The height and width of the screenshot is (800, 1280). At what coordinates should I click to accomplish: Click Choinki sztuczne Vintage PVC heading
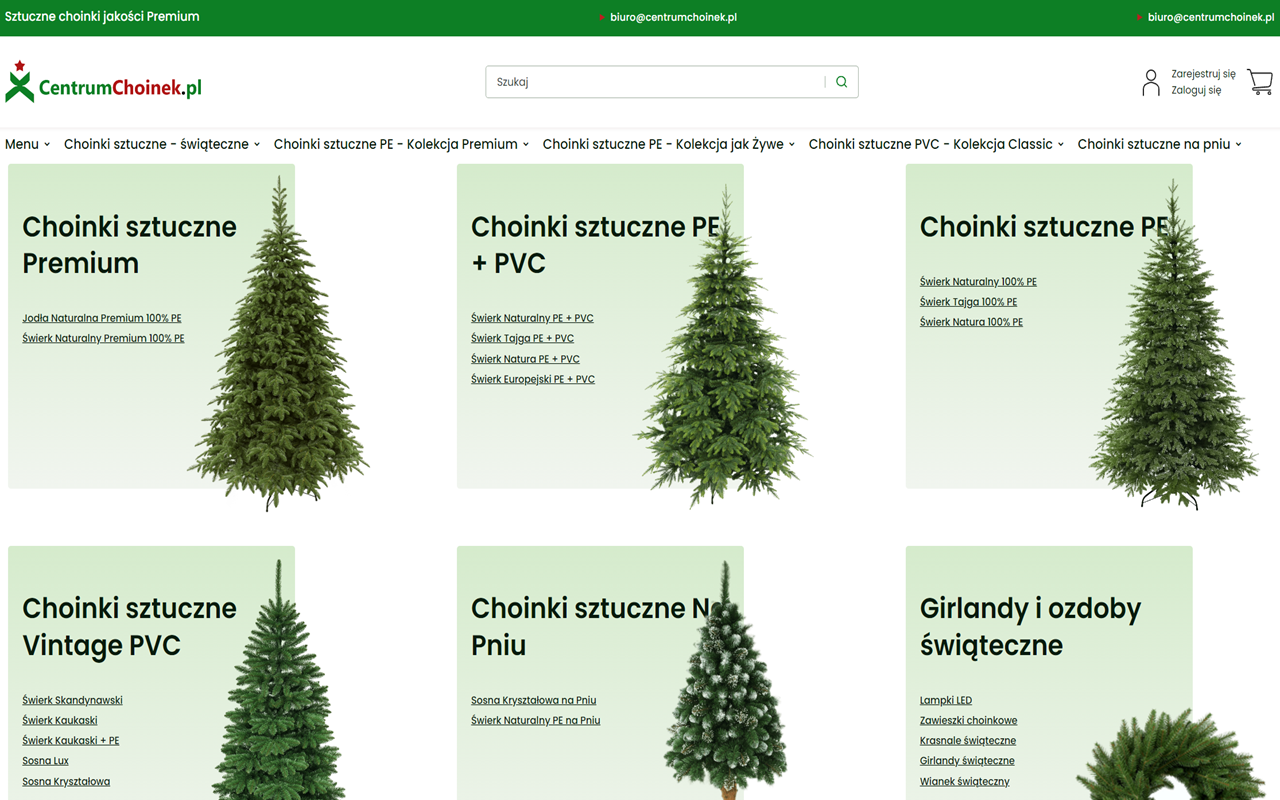tap(129, 627)
